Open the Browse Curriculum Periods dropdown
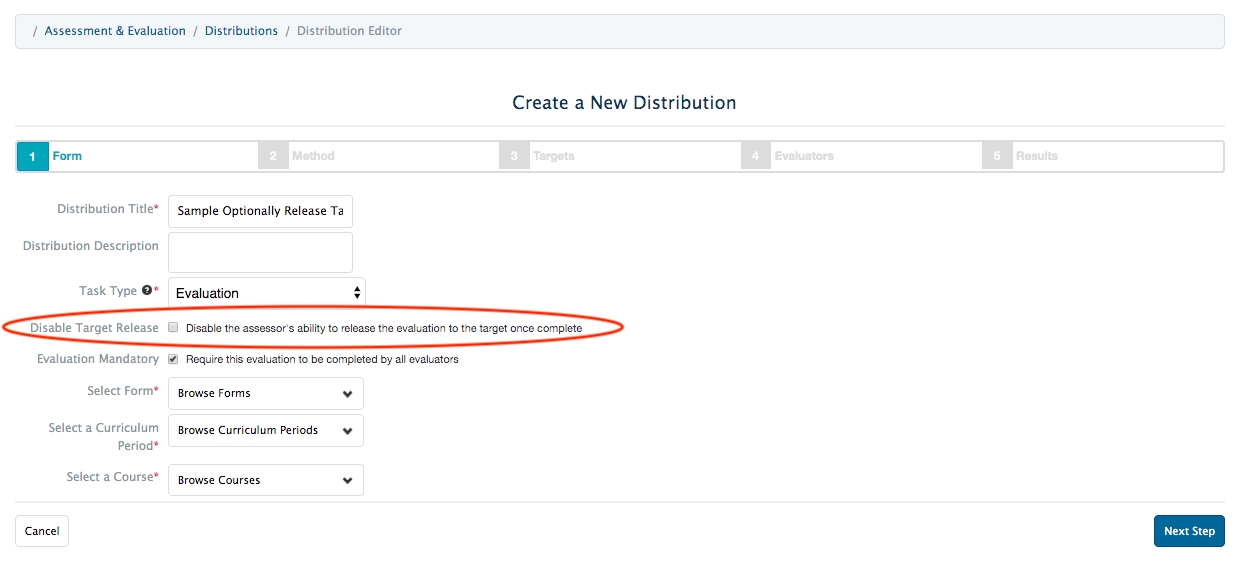Image resolution: width=1242 pixels, height=566 pixels. pyautogui.click(x=265, y=431)
